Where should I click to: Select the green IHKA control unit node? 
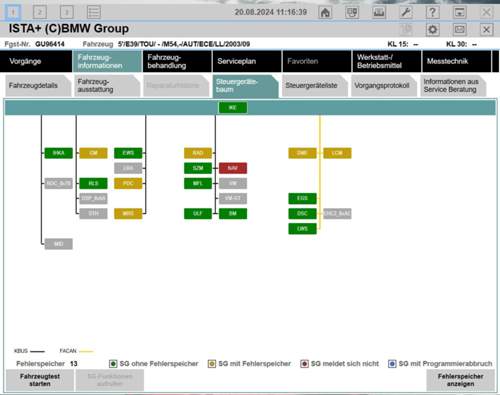pyautogui.click(x=58, y=153)
